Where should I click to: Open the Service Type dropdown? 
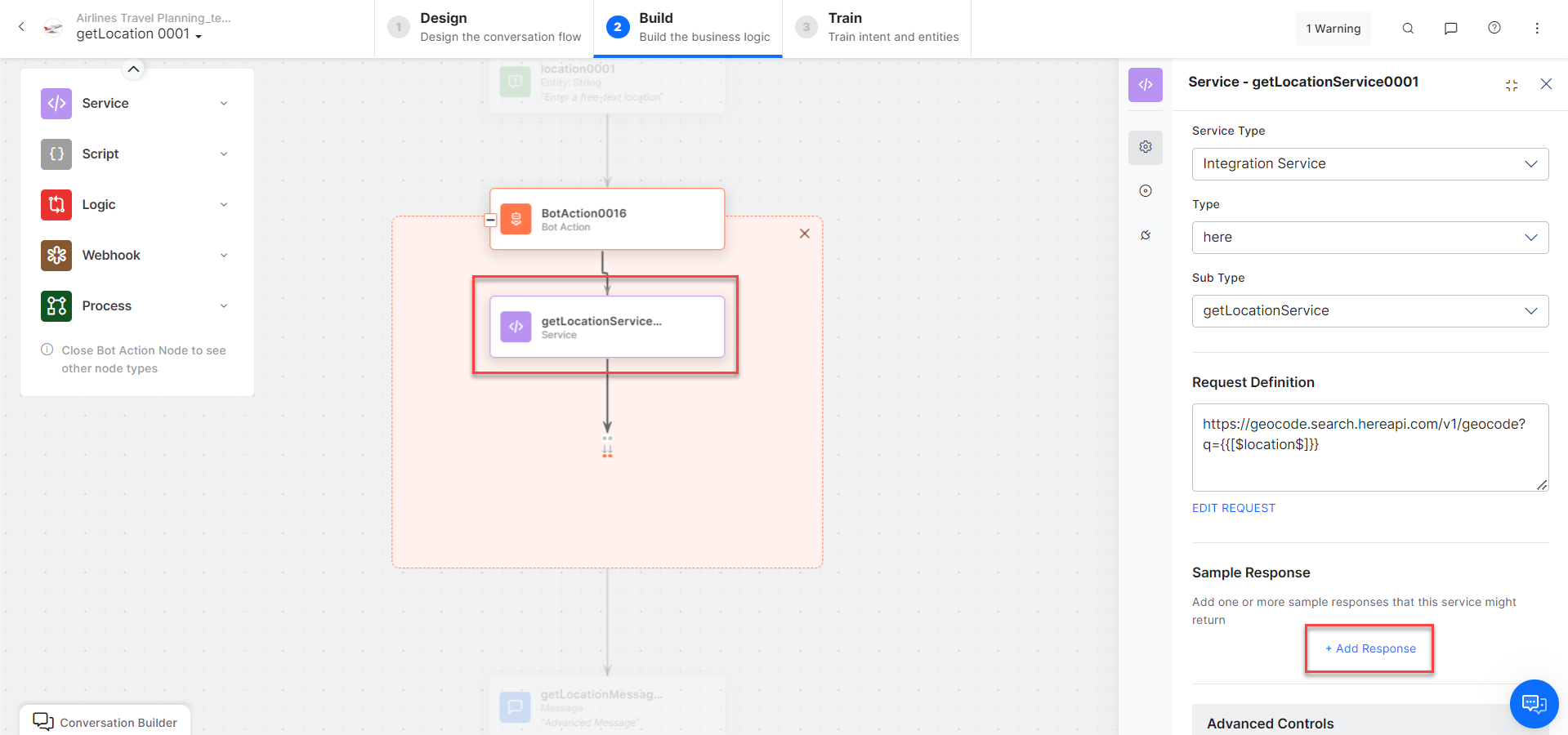1369,164
